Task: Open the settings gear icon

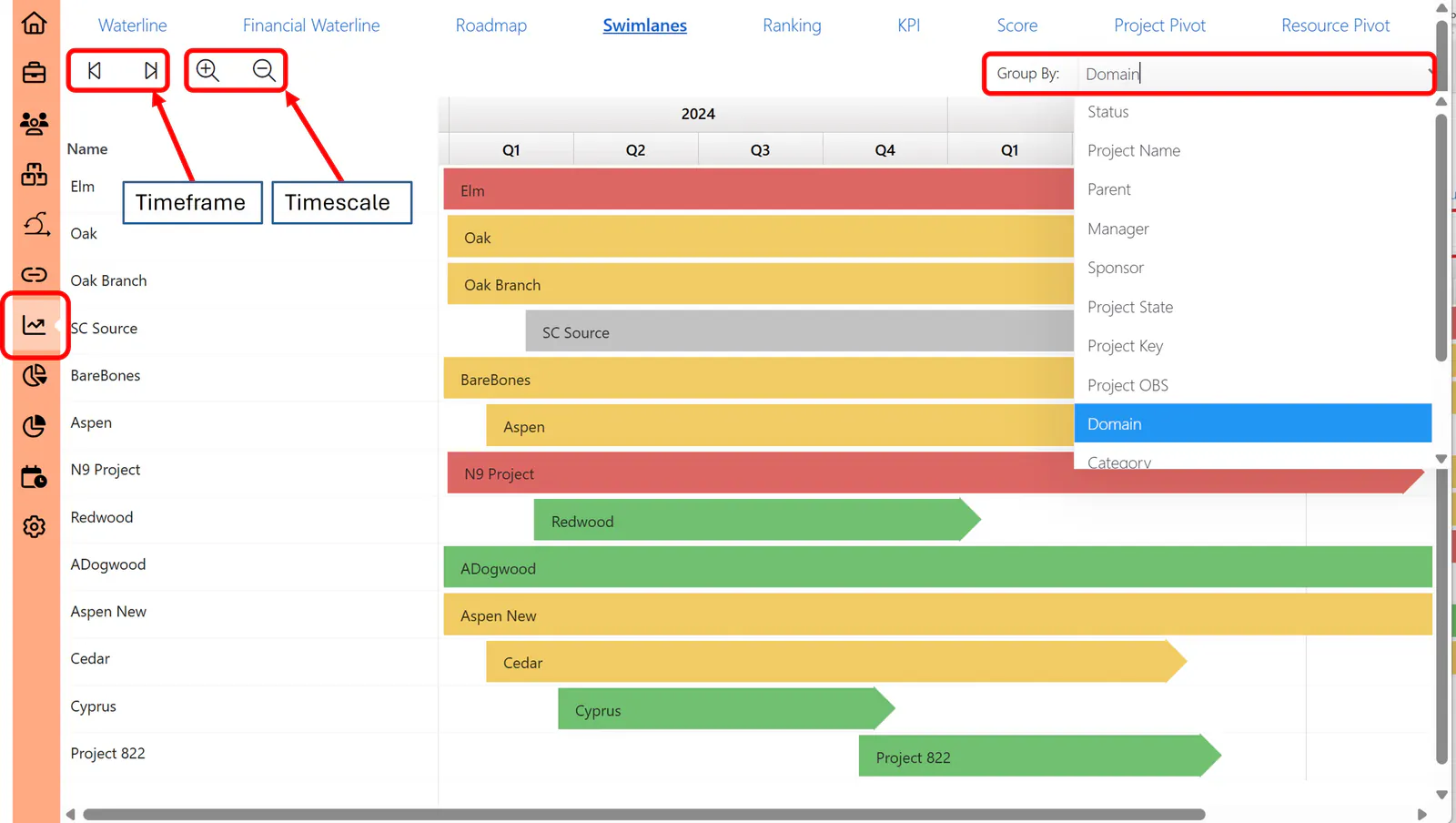Action: click(34, 526)
